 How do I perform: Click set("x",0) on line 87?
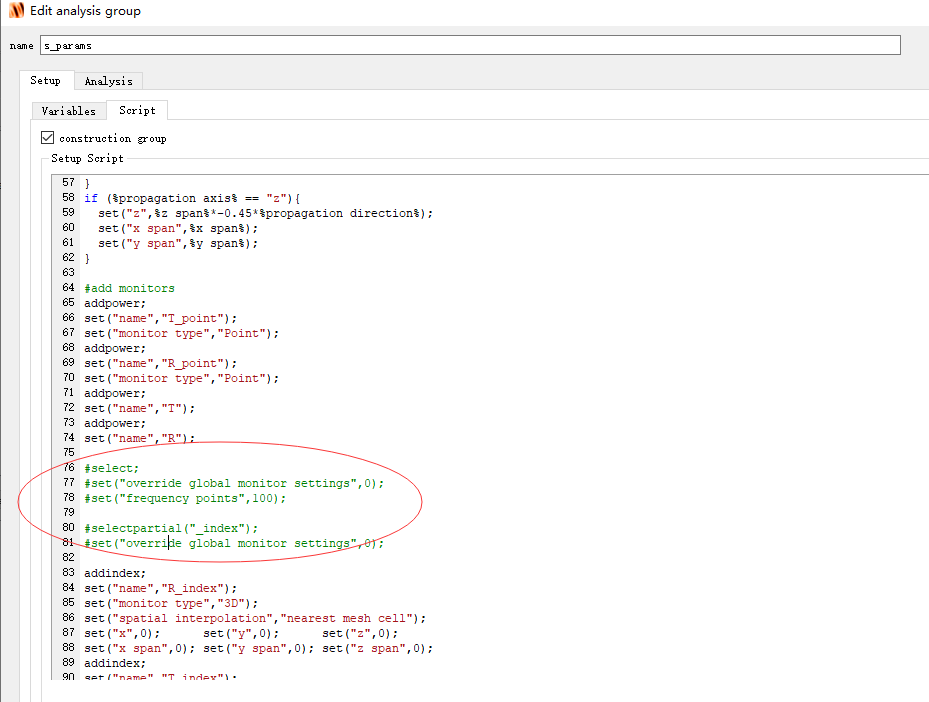(x=122, y=633)
